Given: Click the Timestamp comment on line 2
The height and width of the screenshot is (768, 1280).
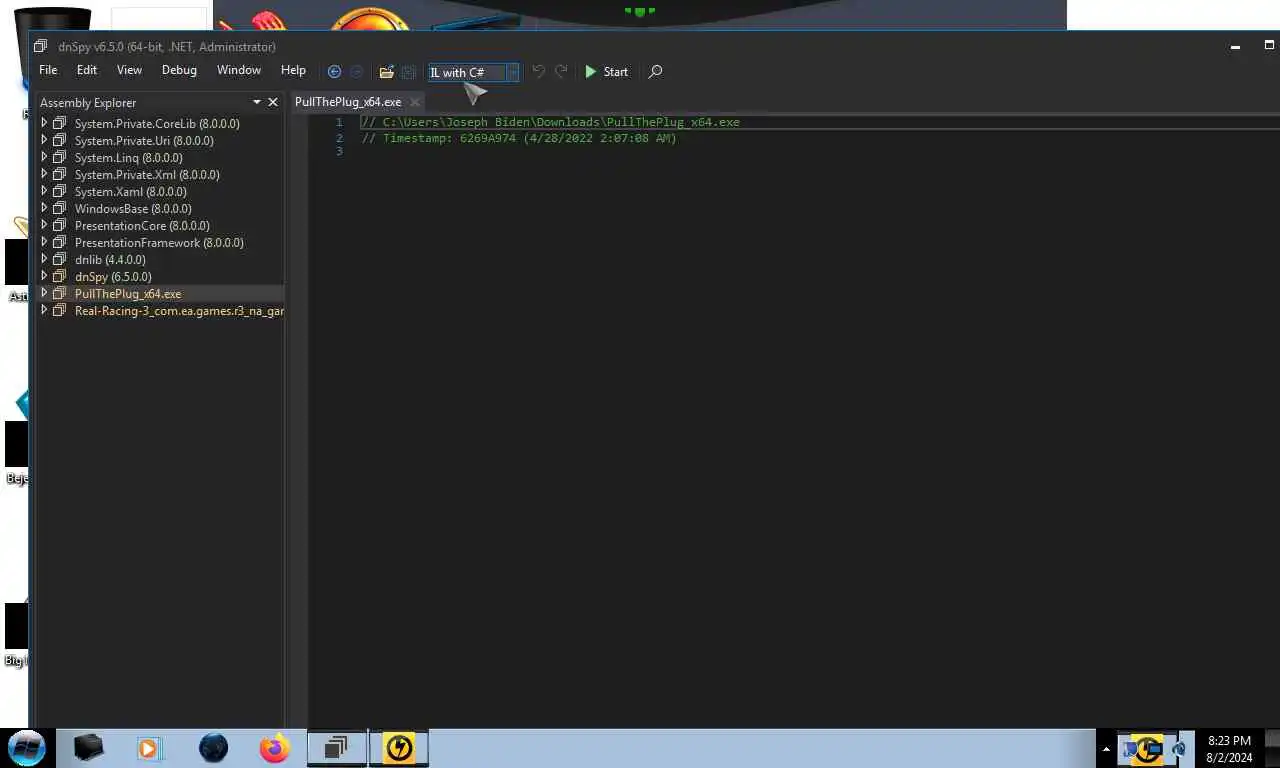Looking at the screenshot, I should [x=519, y=138].
